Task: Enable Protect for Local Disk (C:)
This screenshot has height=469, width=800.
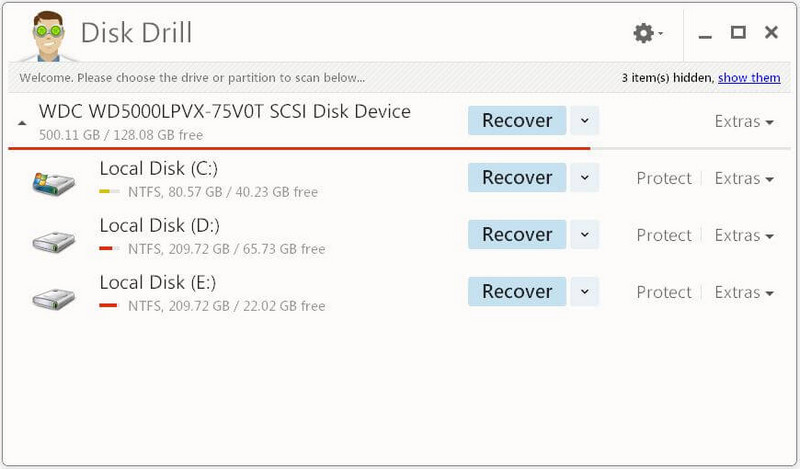Action: 664,178
